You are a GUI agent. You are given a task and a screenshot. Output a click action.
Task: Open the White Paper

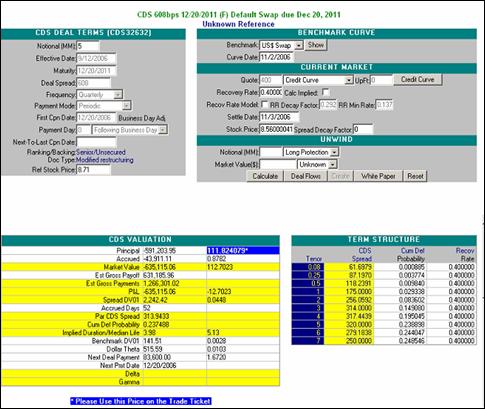pos(378,176)
